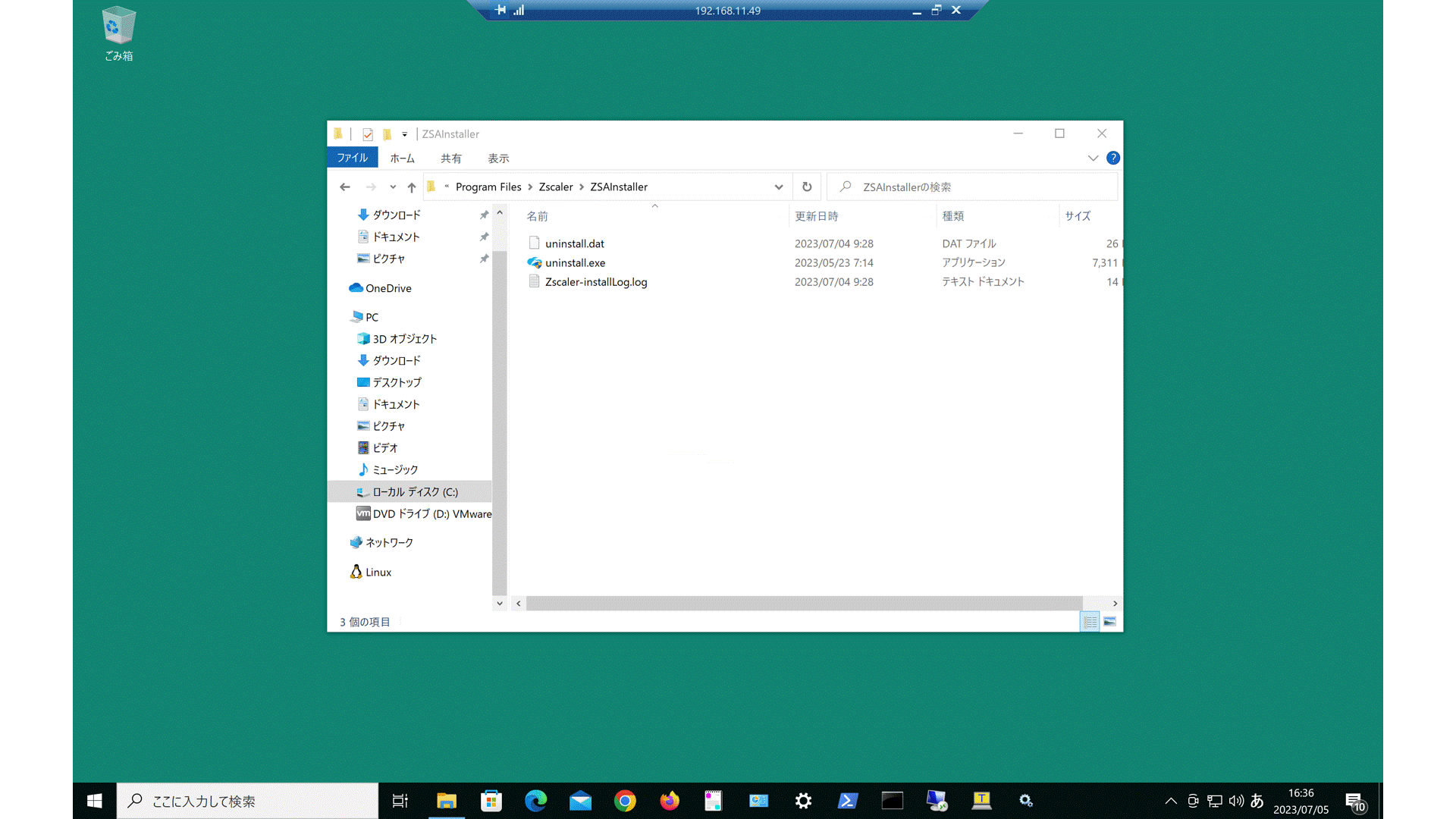This screenshot has height=819, width=1456.
Task: Click the ZSAInstallerの検索 search box
Action: point(972,187)
